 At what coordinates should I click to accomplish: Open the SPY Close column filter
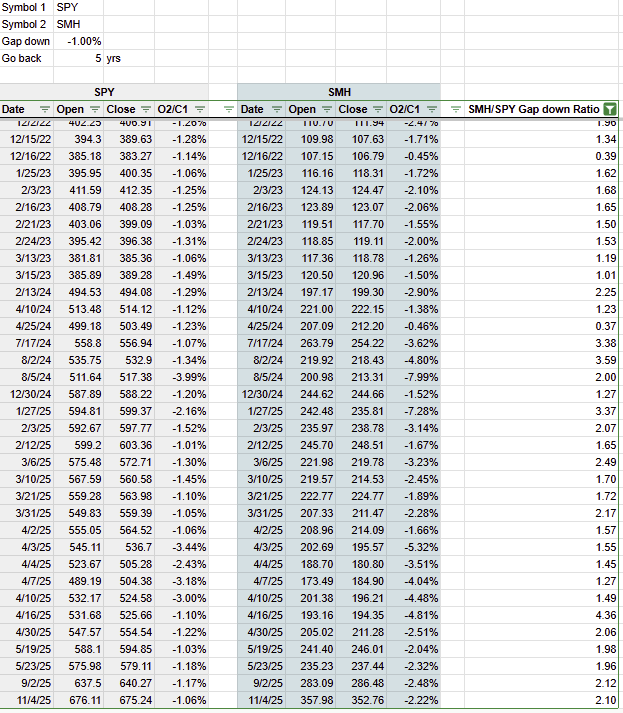coord(146,109)
